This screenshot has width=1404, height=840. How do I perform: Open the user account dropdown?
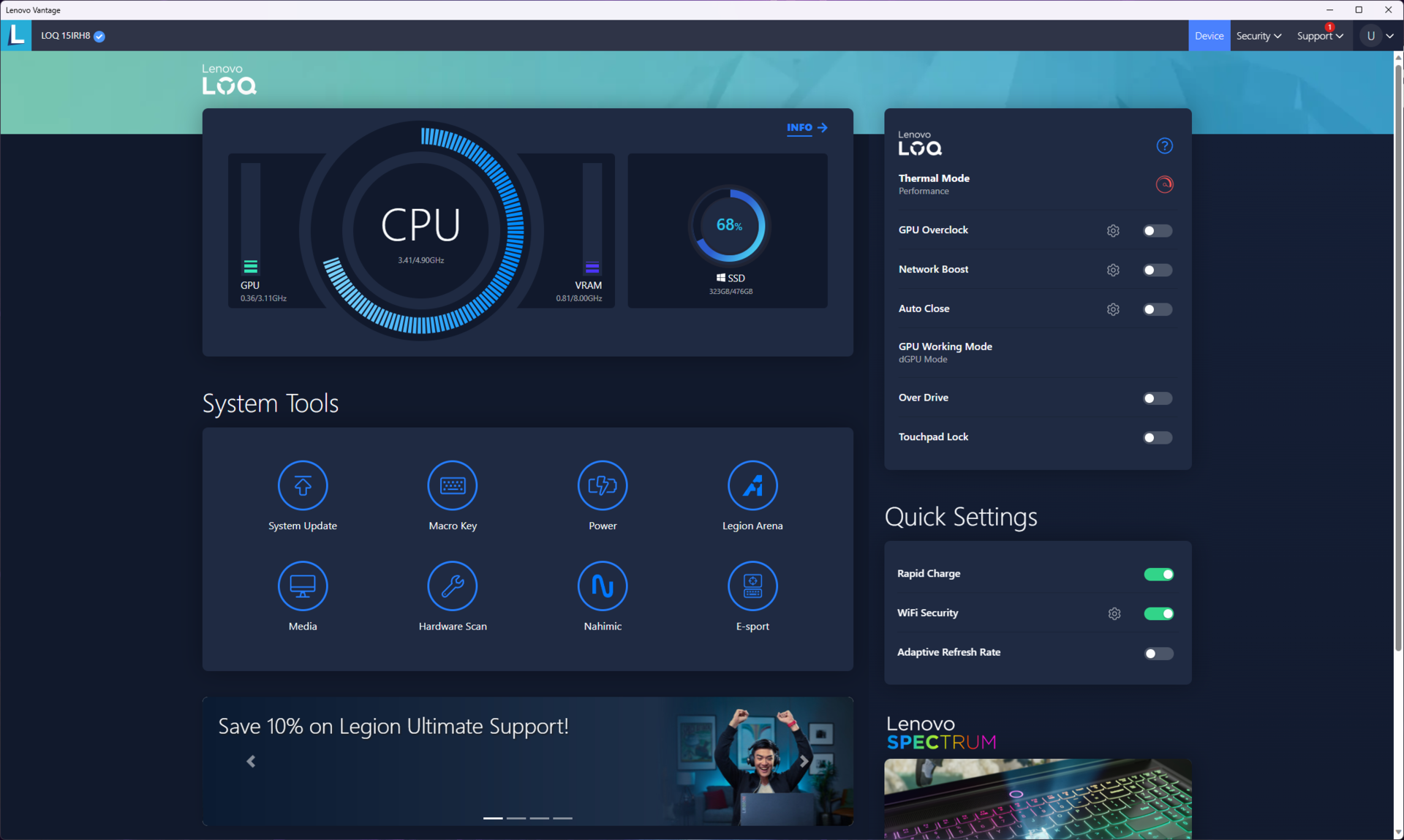pyautogui.click(x=1378, y=36)
